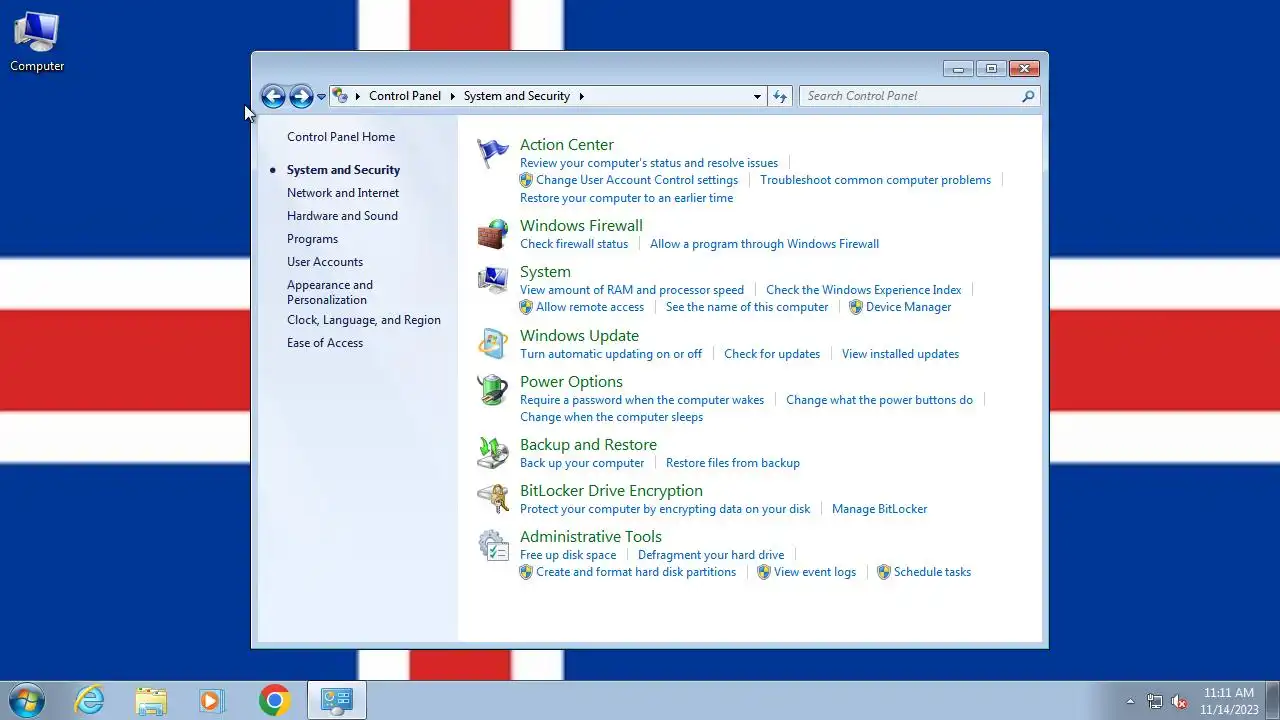Click Allow a program through Windows Firewall
The height and width of the screenshot is (720, 1280).
tap(764, 244)
